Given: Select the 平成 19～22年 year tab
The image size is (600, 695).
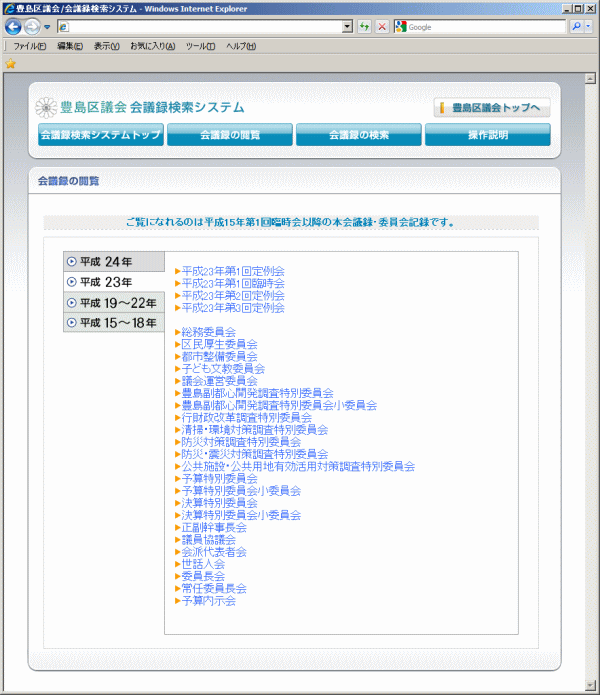Looking at the screenshot, I should point(114,303).
